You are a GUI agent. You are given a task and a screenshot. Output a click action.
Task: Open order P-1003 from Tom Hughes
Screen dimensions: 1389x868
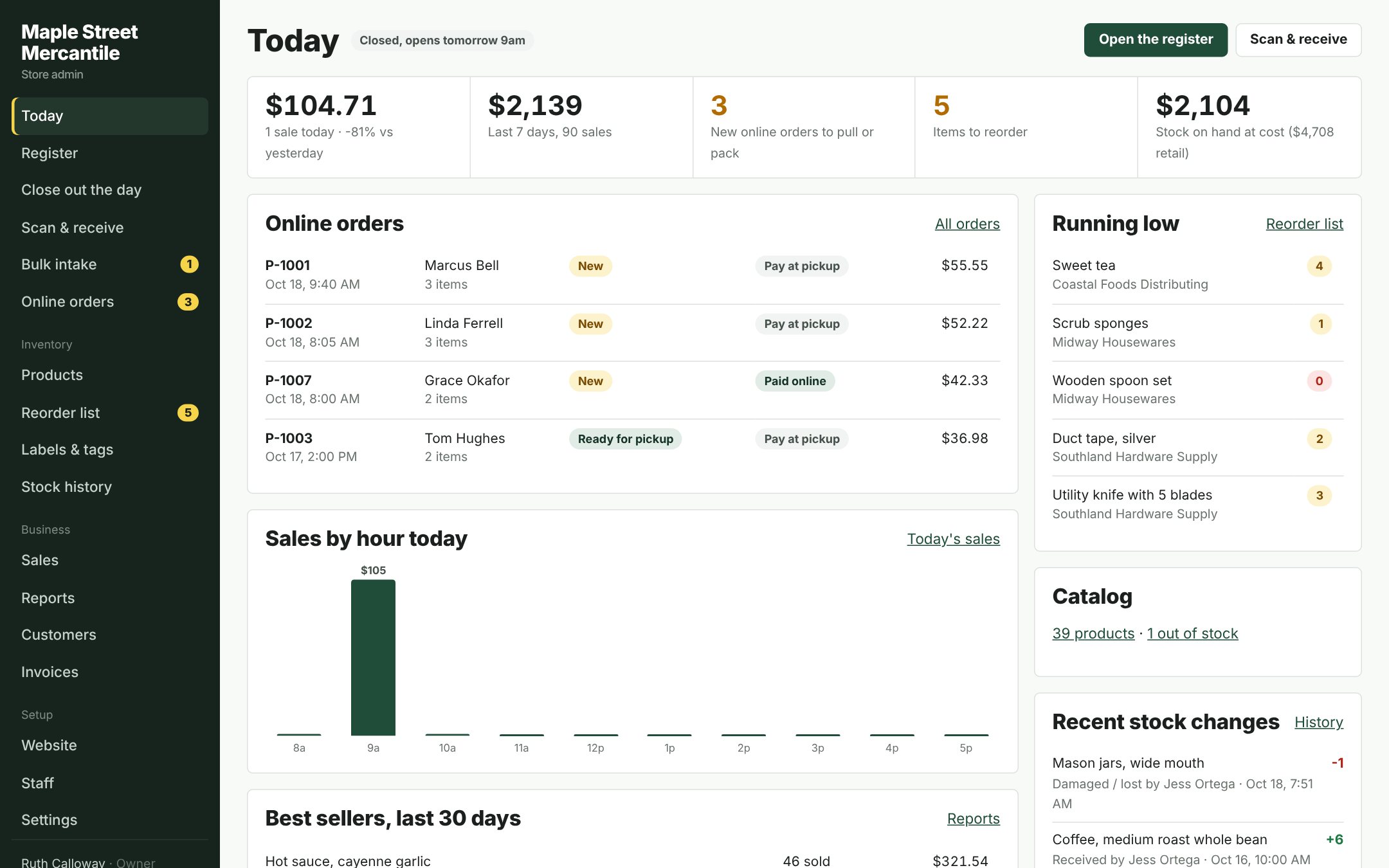pyautogui.click(x=632, y=448)
